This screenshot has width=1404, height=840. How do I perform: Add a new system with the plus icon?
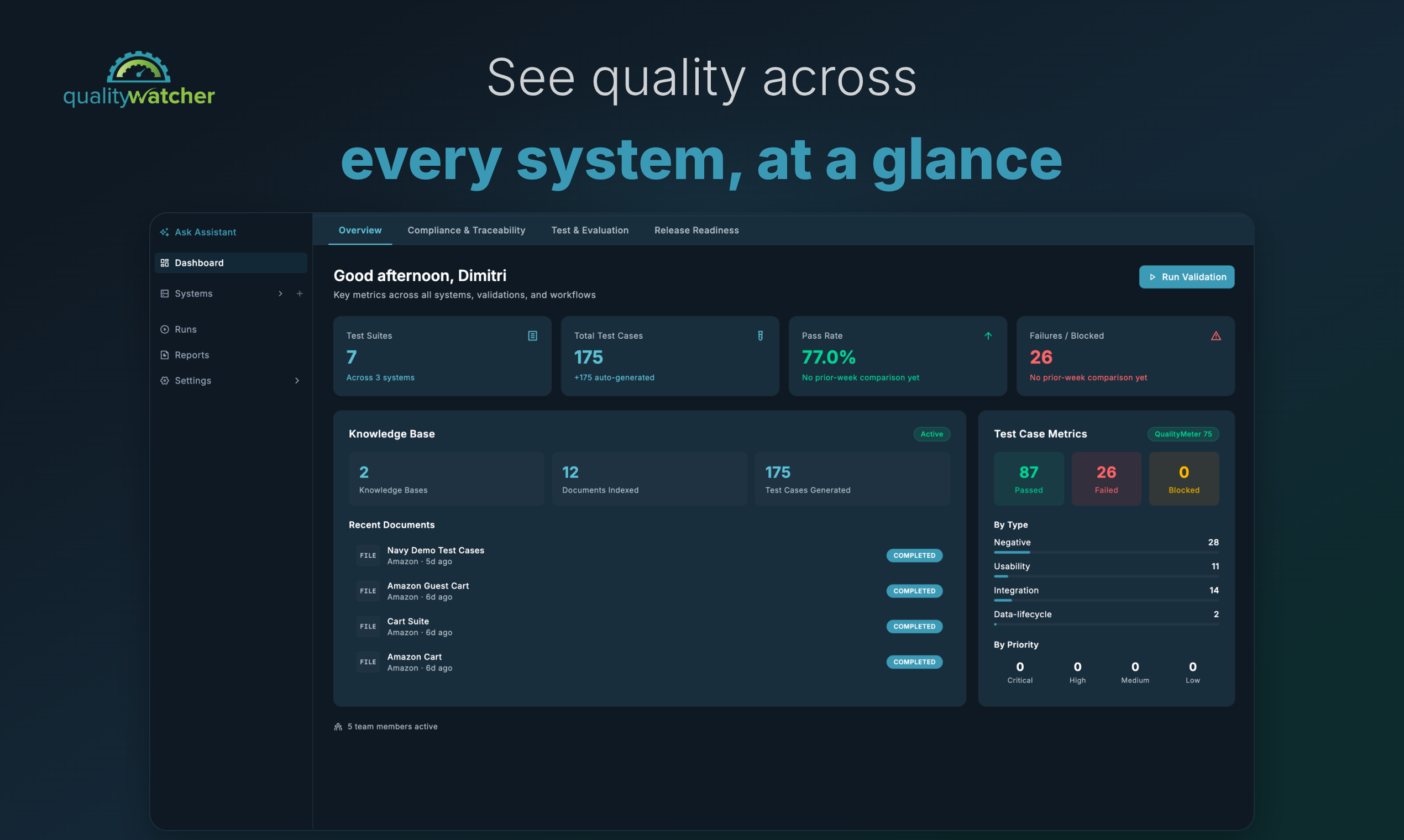coord(300,293)
